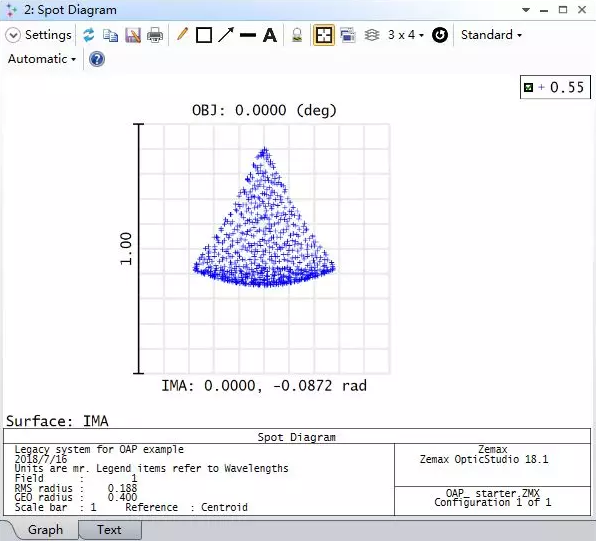
Task: Switch to the Text tab
Action: [109, 530]
